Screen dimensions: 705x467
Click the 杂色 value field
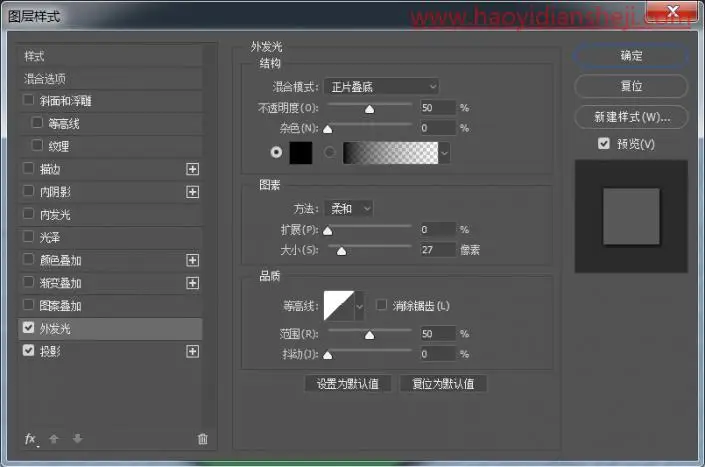tap(438, 128)
